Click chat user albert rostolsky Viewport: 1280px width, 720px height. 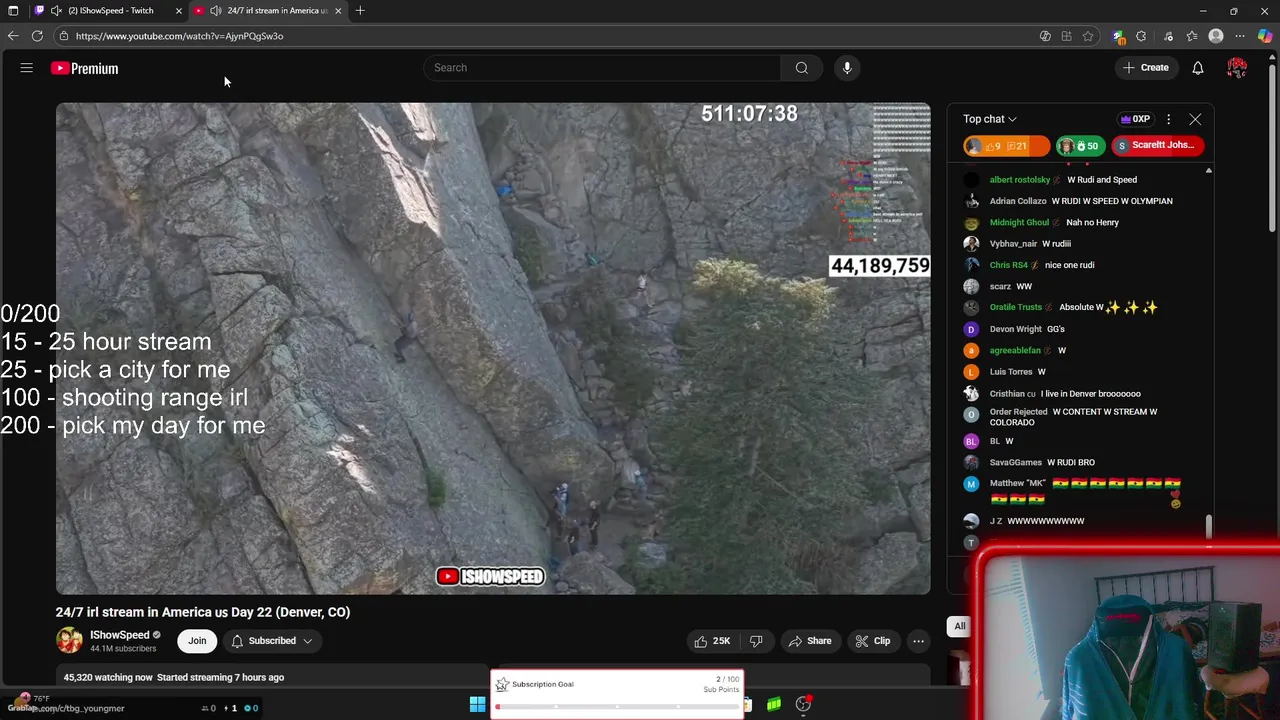point(1019,180)
